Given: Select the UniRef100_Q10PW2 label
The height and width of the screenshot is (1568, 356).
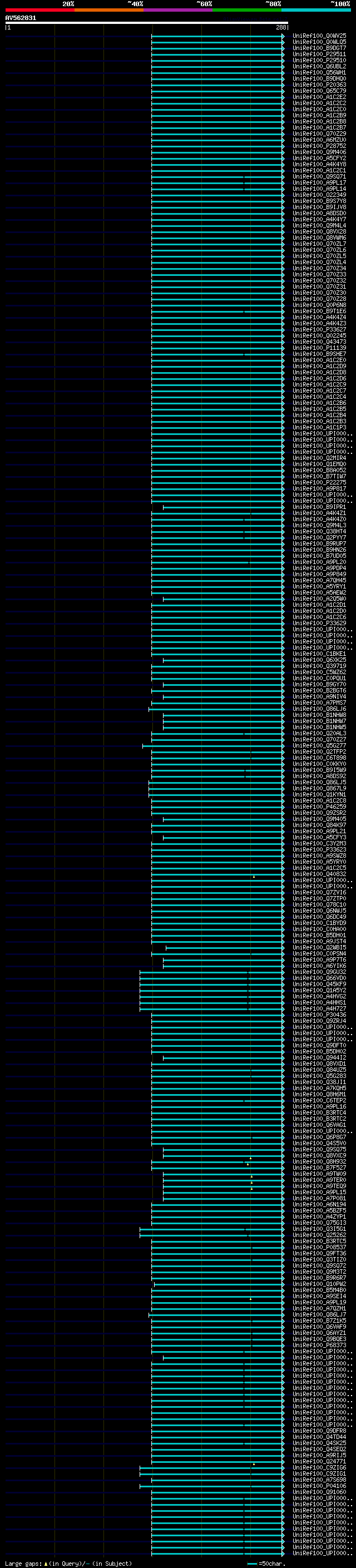Looking at the screenshot, I should pos(319,1284).
